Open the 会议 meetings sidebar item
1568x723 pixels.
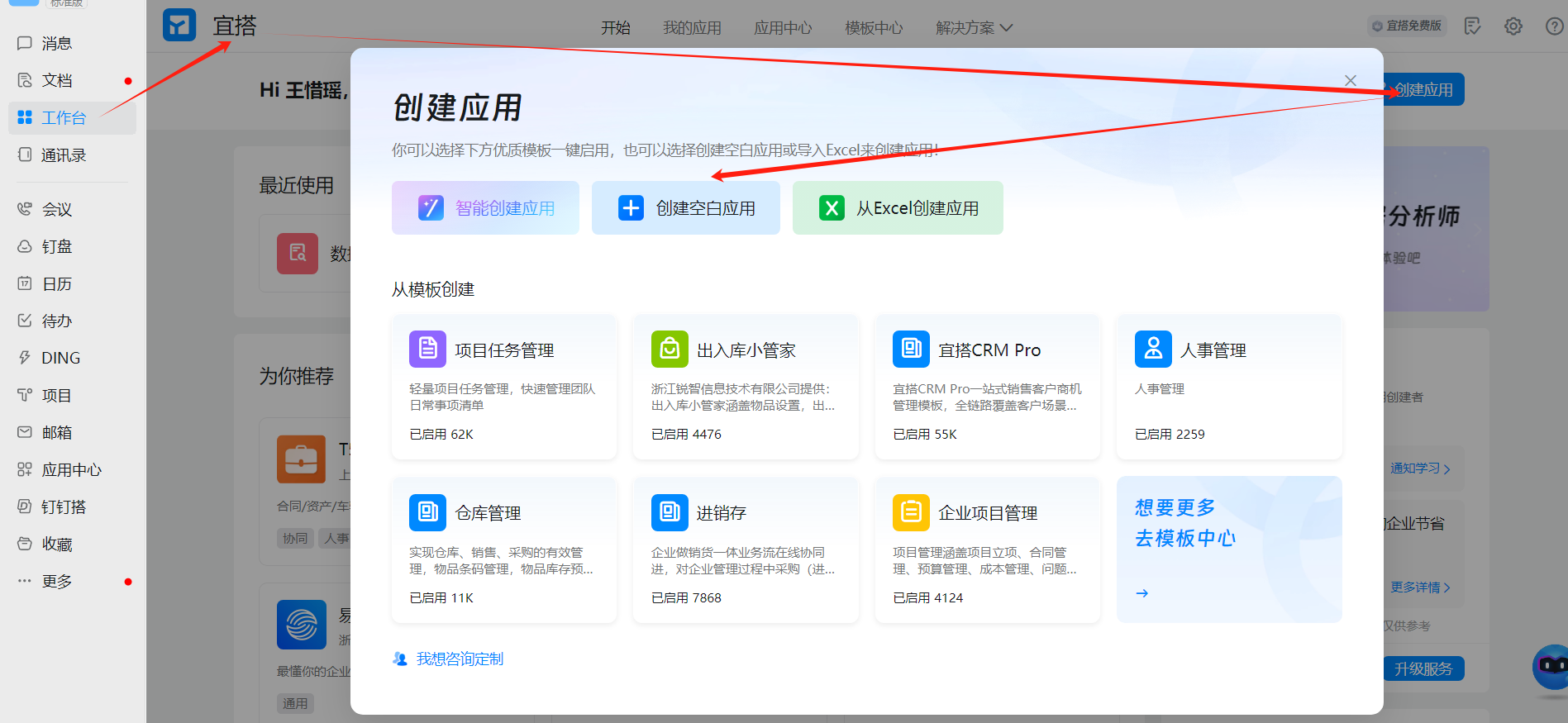click(x=72, y=209)
